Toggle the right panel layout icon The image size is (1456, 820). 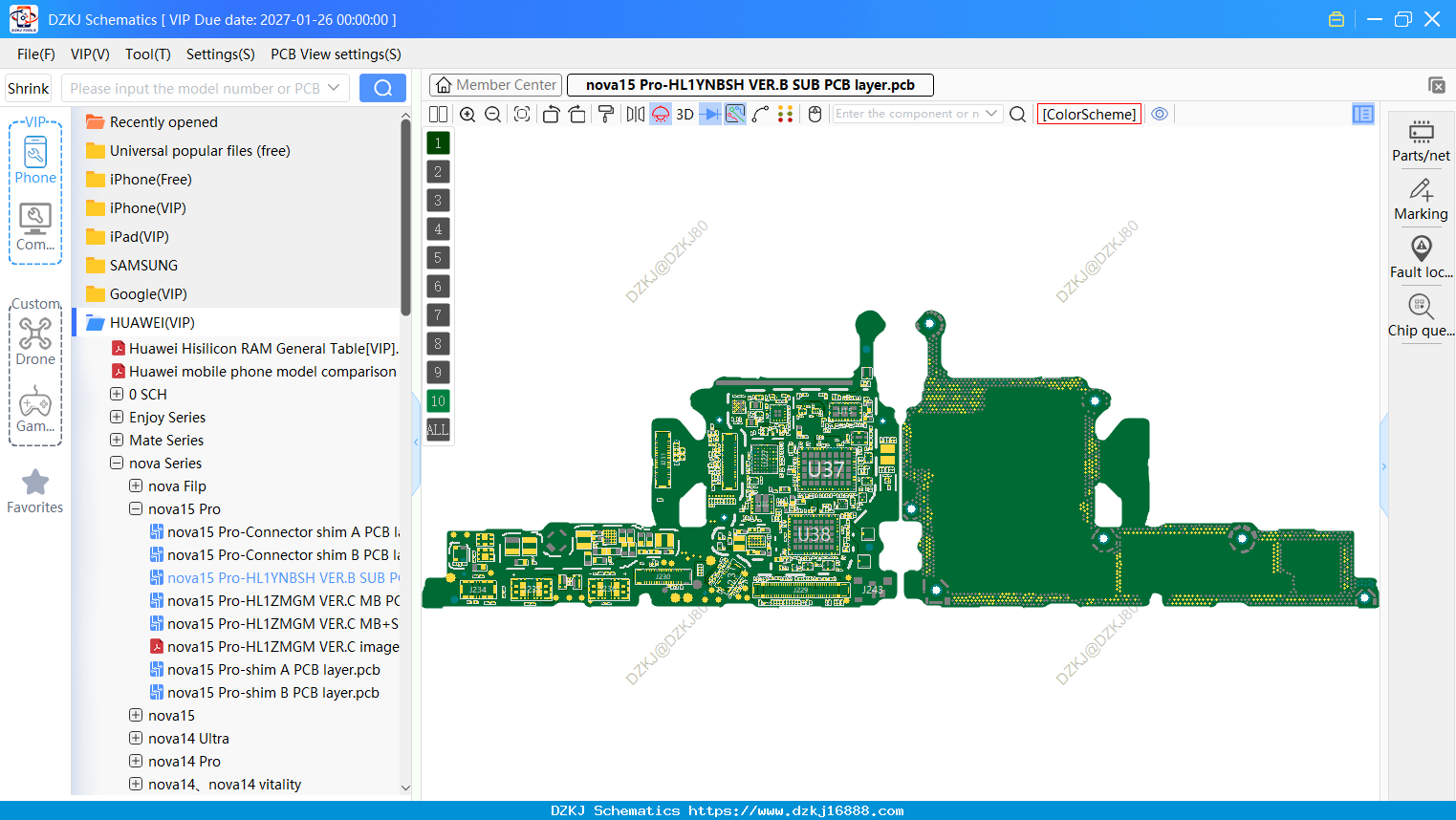pyautogui.click(x=1363, y=114)
